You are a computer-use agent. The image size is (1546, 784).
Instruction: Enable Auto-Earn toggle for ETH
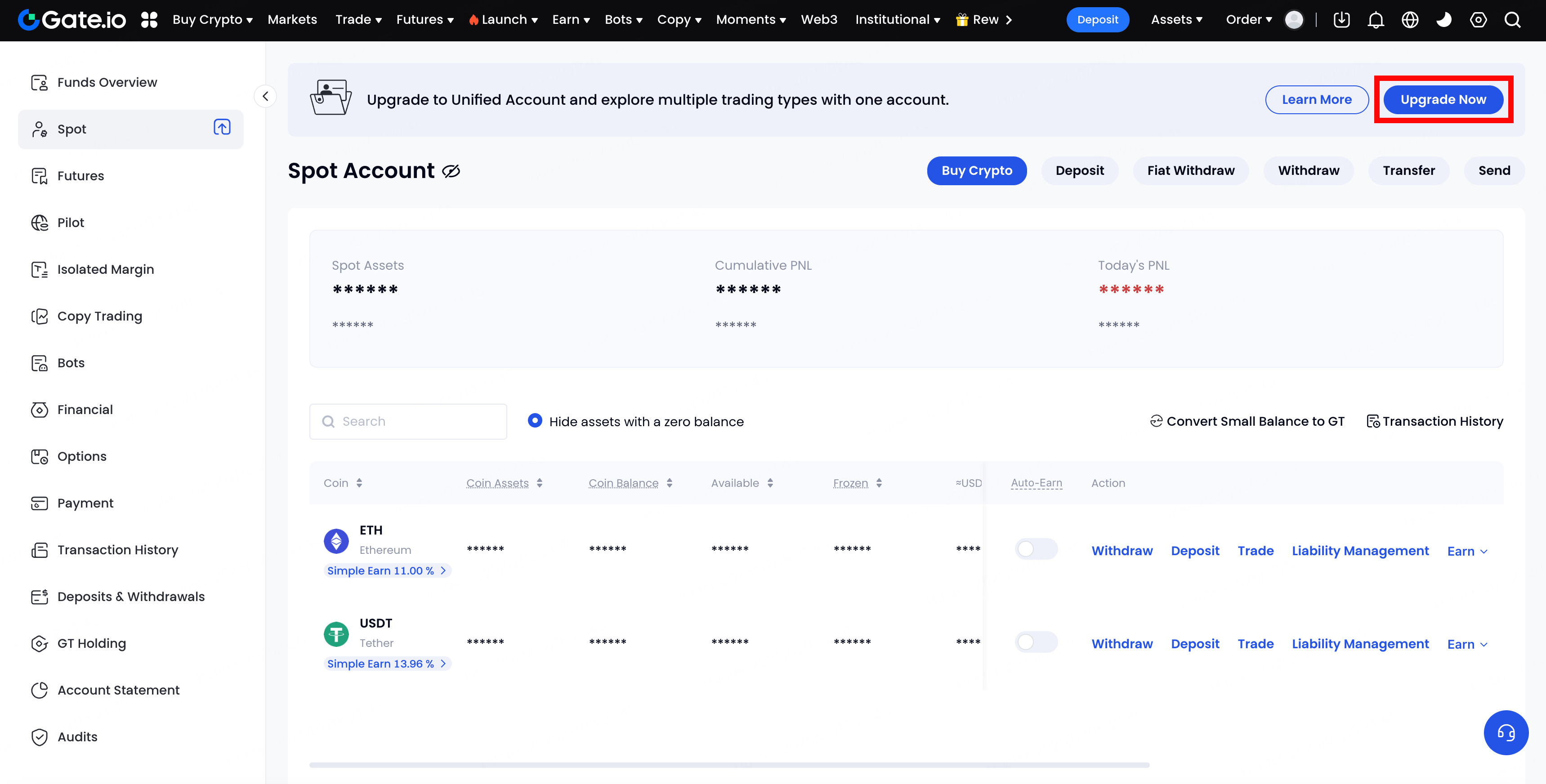click(1036, 549)
